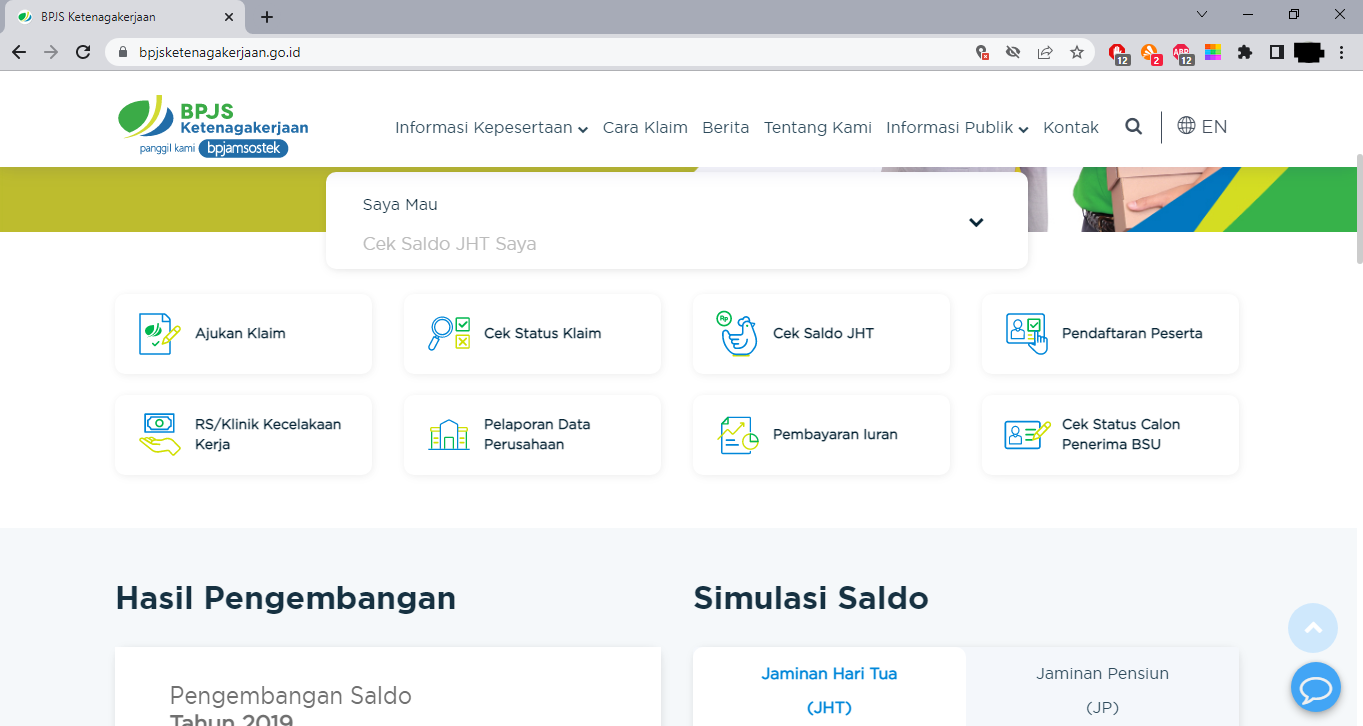Open the Pembayaran Iuran card

click(x=821, y=435)
